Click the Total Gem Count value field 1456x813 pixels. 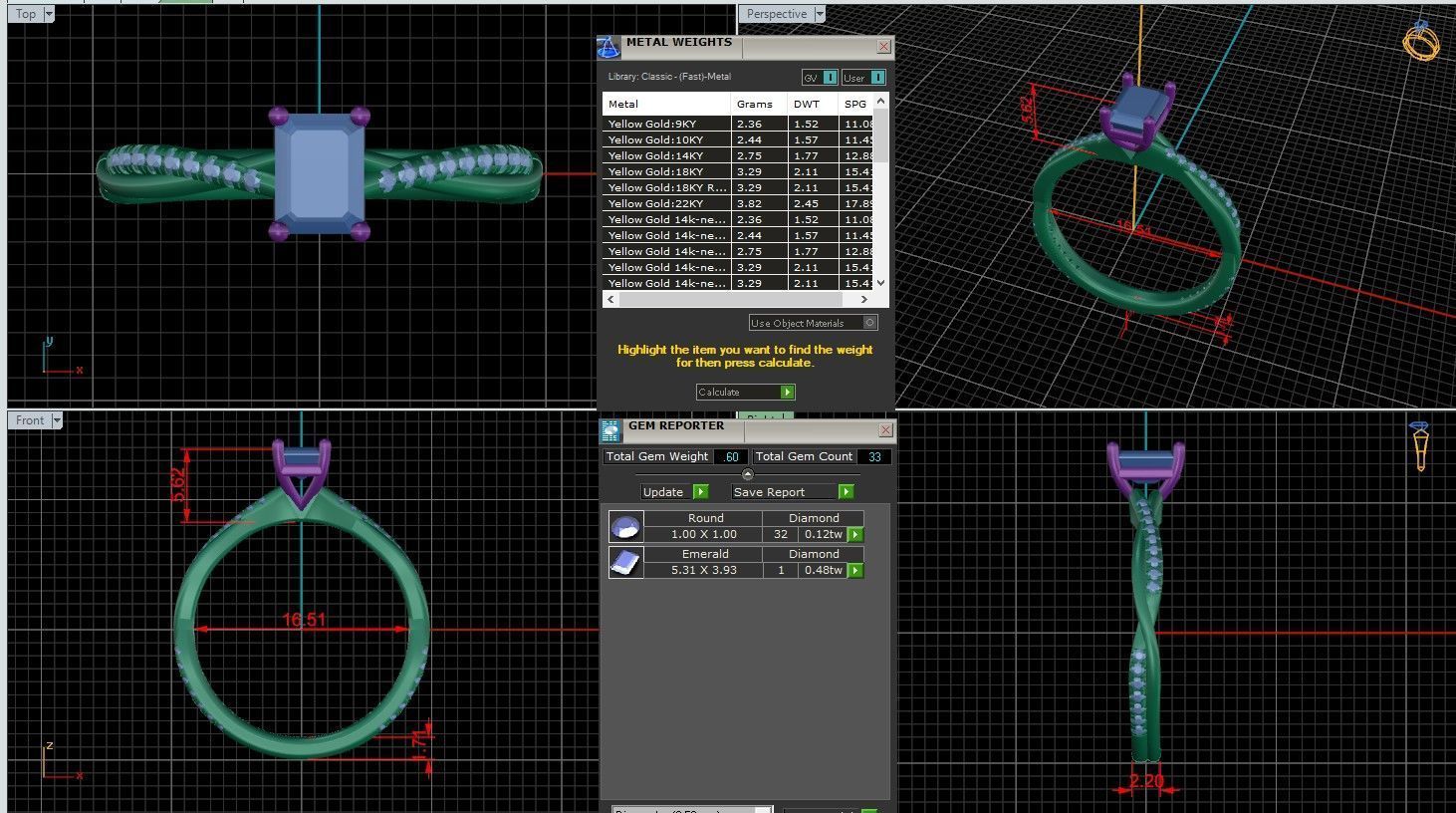pyautogui.click(x=874, y=456)
